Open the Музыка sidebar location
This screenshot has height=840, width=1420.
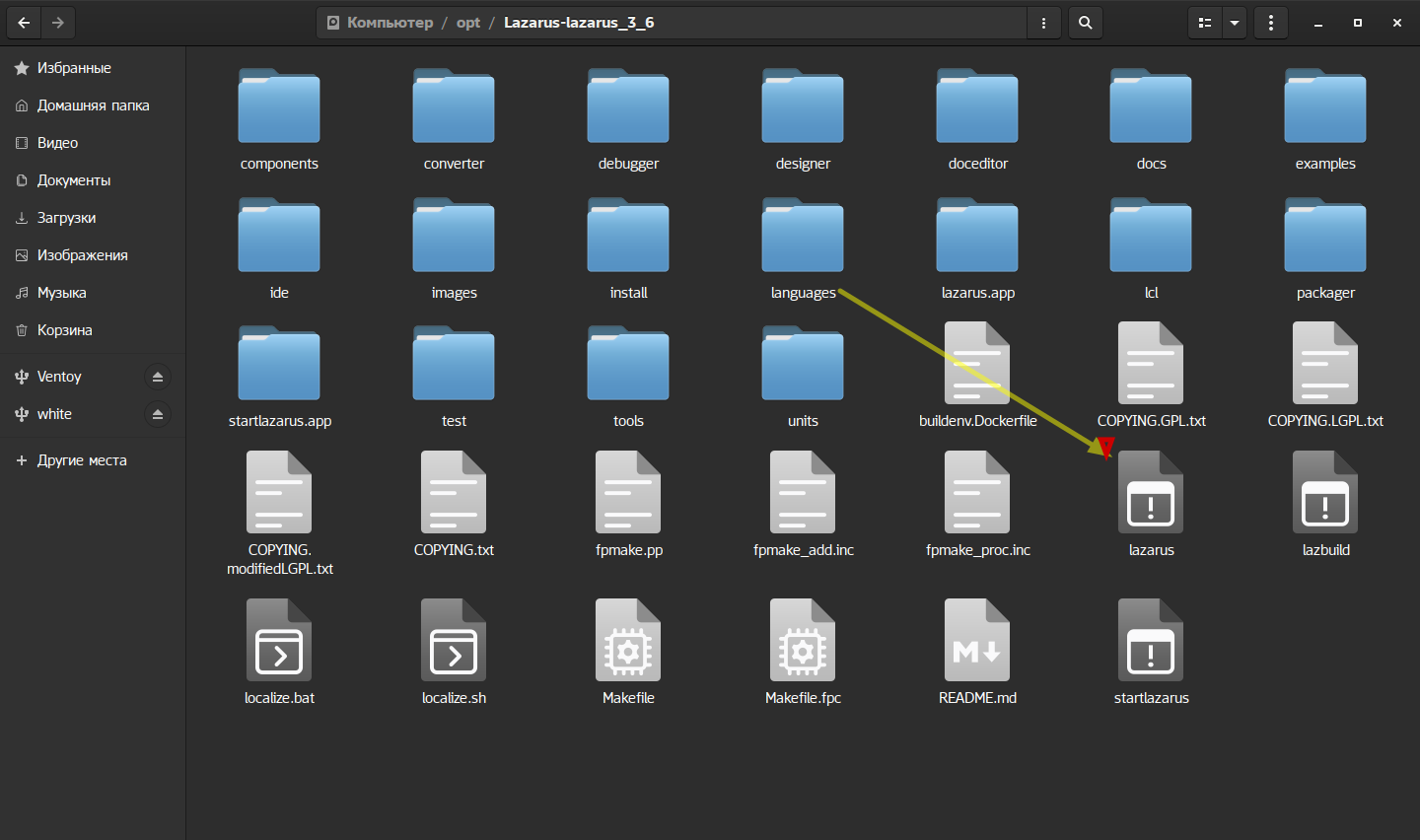[x=93, y=293]
